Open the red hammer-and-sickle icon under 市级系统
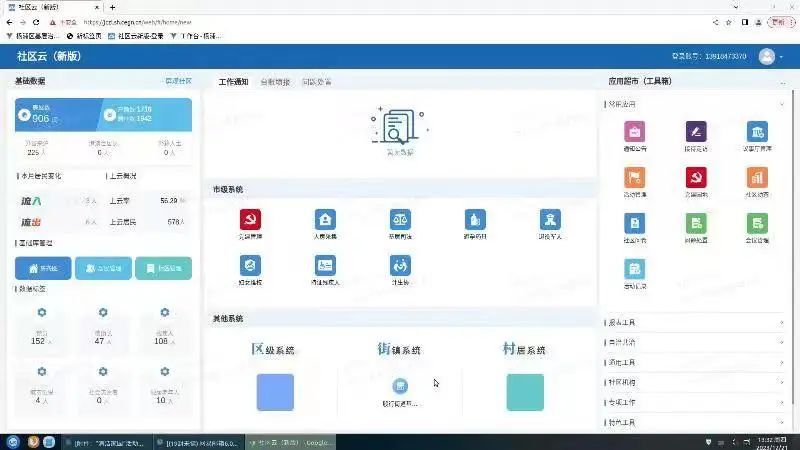 click(250, 219)
